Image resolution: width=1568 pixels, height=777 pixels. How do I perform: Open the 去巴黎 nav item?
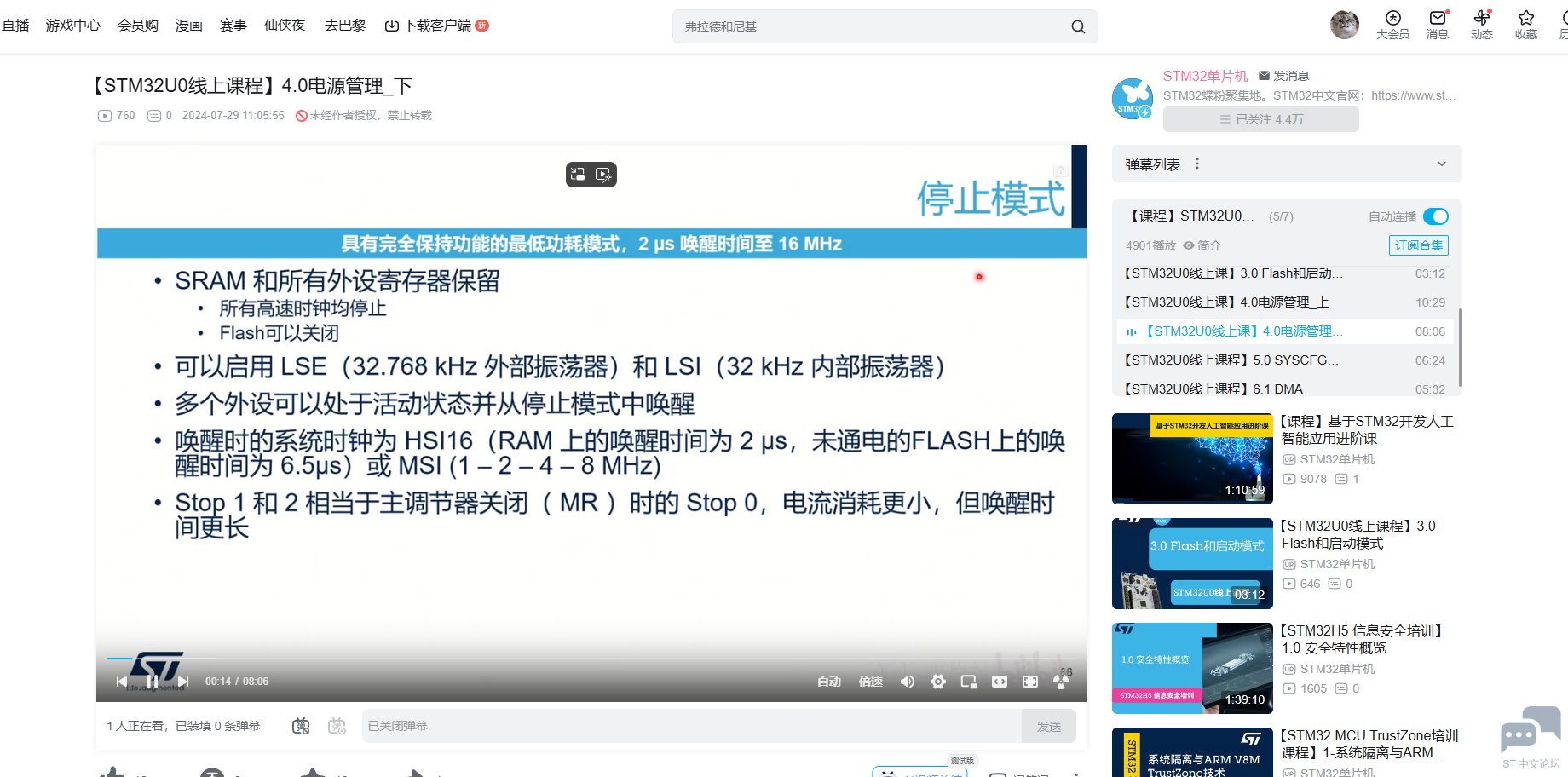click(345, 26)
